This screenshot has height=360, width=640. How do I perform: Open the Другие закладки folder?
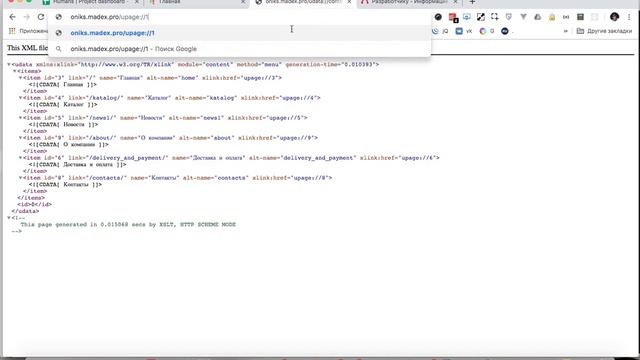tap(604, 31)
